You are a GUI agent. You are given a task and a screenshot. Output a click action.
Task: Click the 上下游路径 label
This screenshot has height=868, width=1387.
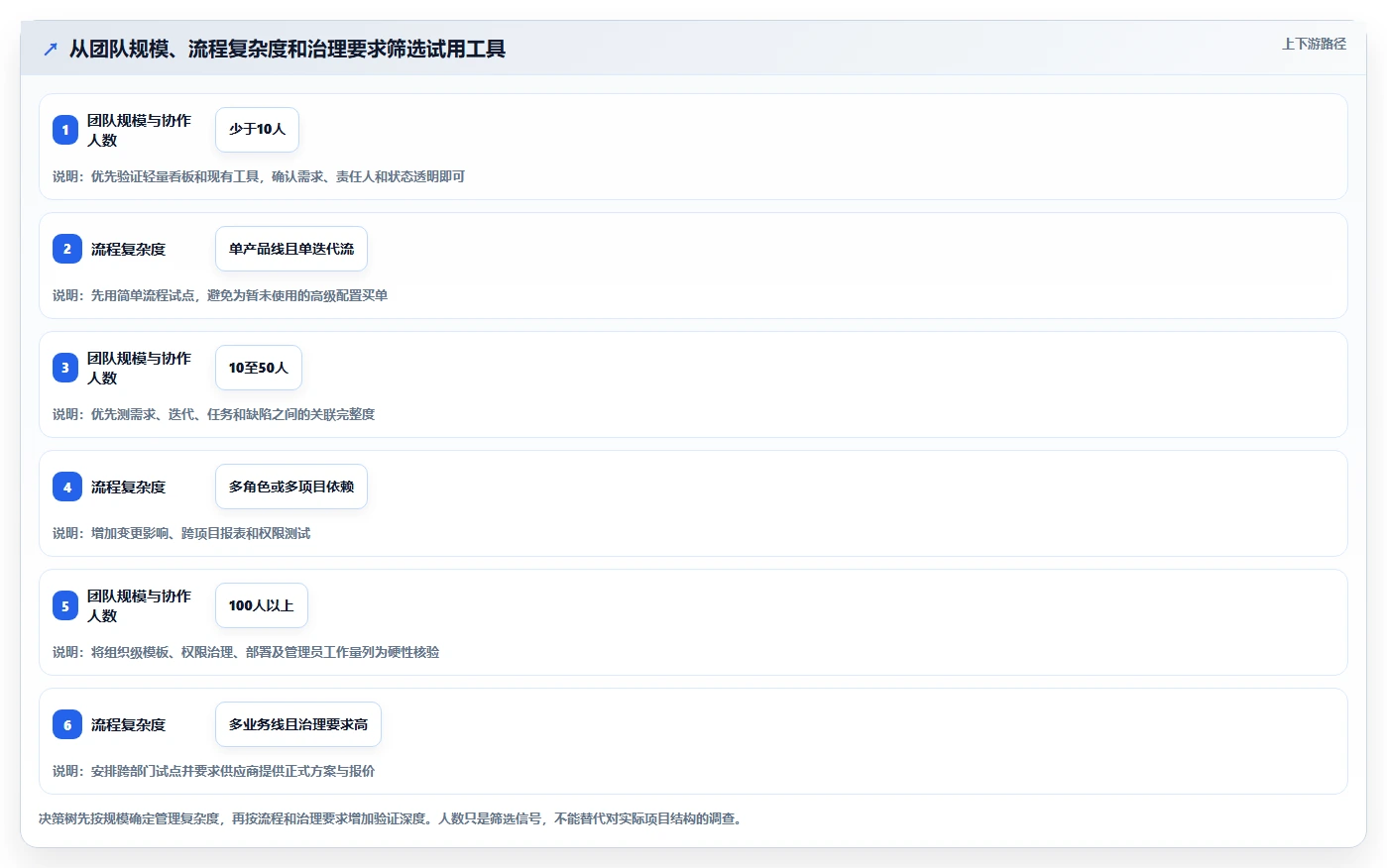pyautogui.click(x=1314, y=44)
